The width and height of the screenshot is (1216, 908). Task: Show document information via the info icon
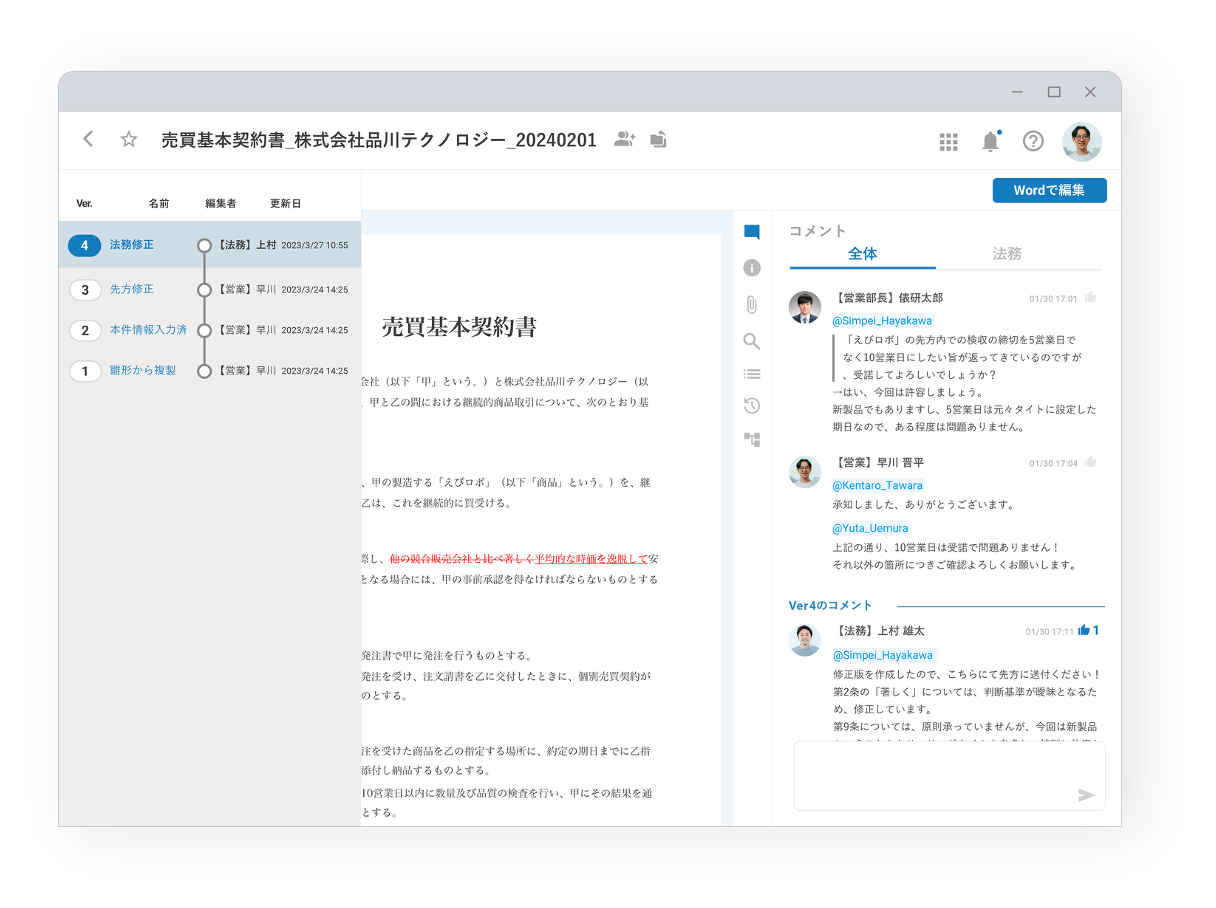[x=752, y=268]
